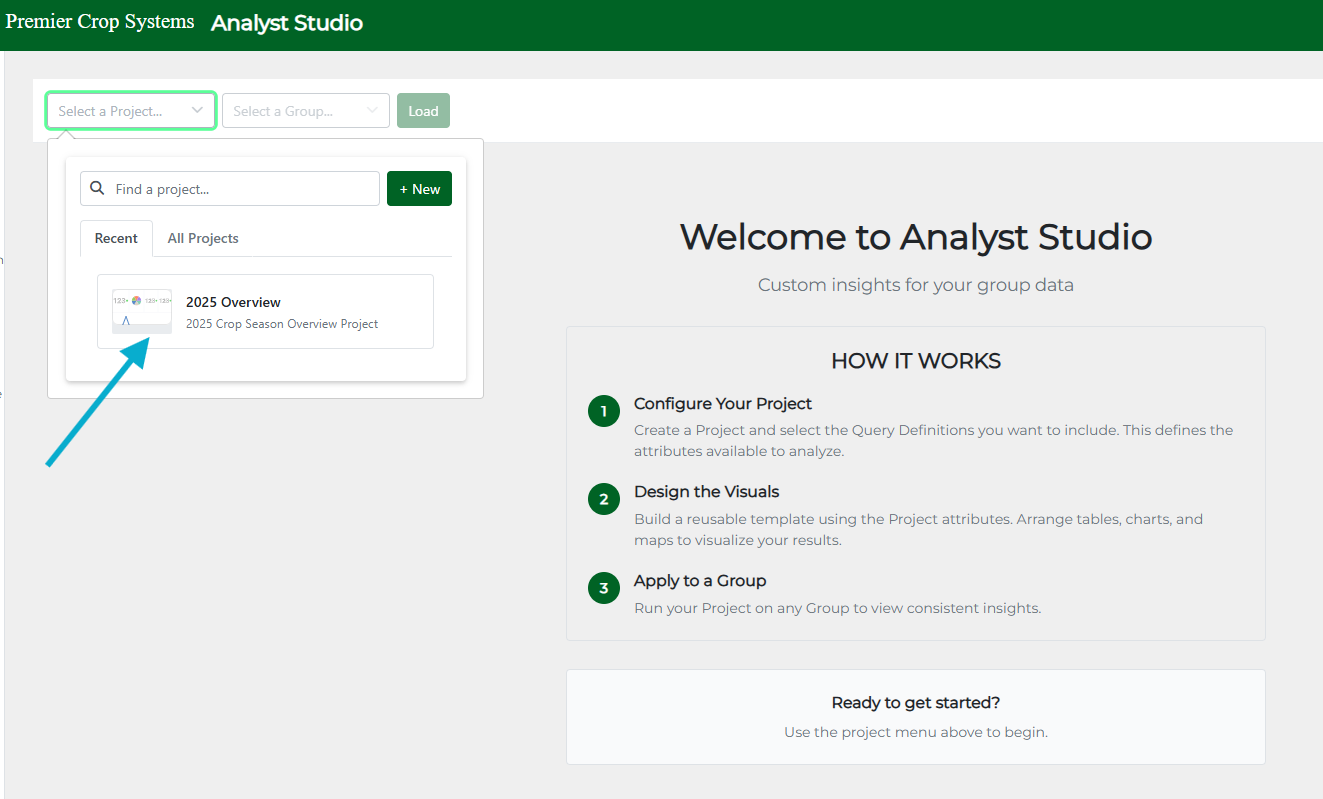Image resolution: width=1323 pixels, height=799 pixels.
Task: Click the step 2 numbered circle
Action: (604, 499)
